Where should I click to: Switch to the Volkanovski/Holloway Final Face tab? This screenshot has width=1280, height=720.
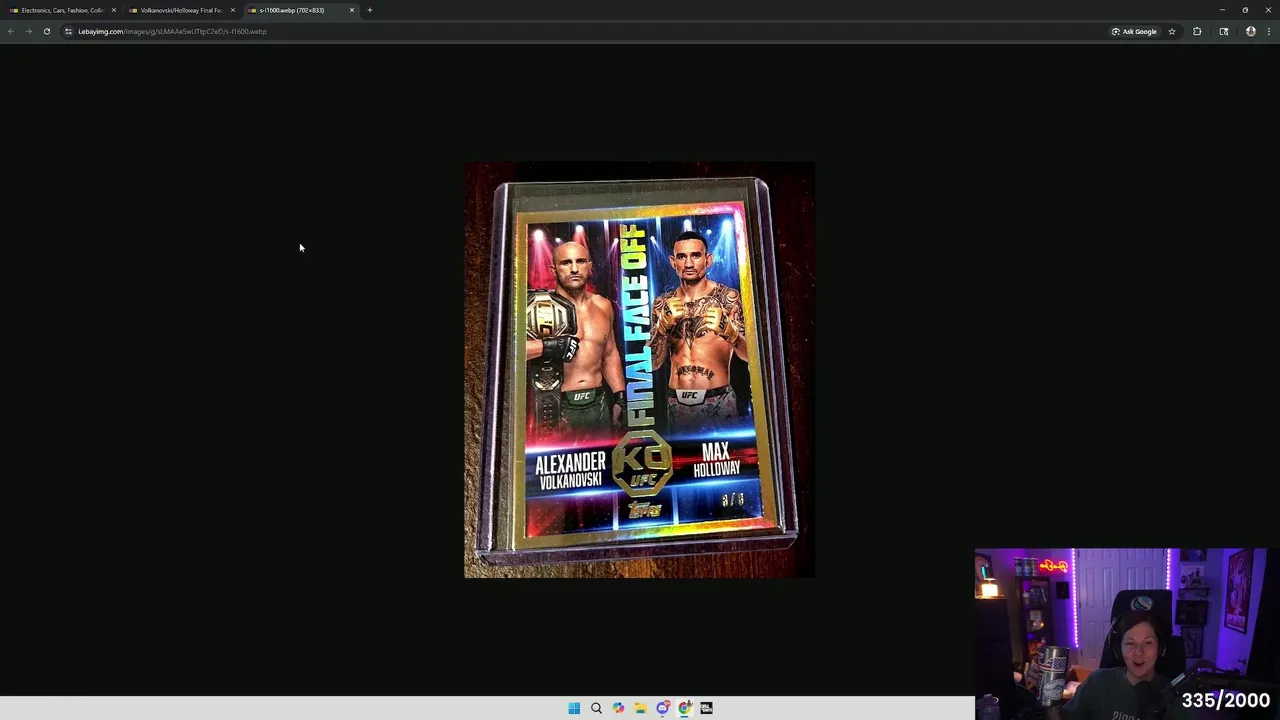[181, 10]
